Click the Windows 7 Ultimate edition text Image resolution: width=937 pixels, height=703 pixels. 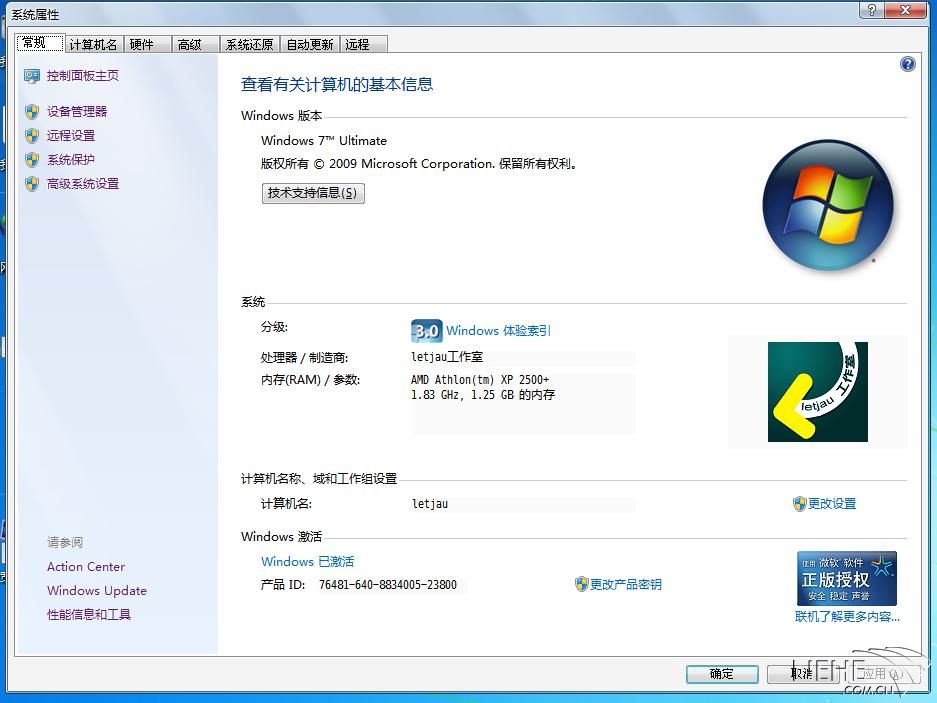(324, 141)
